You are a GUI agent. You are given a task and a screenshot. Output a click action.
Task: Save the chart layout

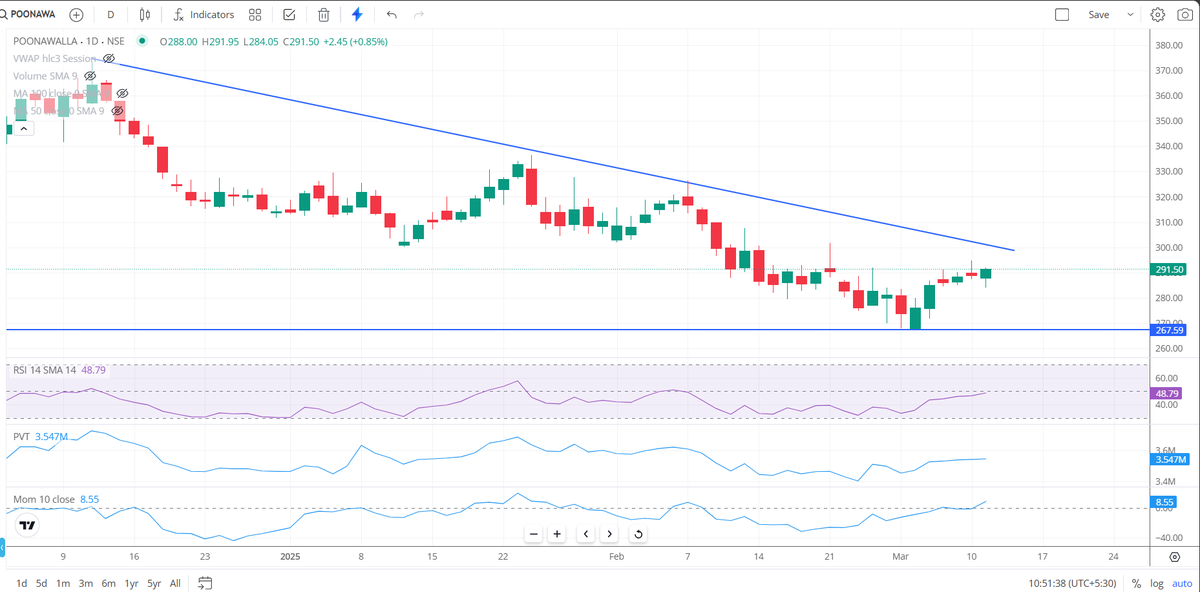pyautogui.click(x=1099, y=15)
